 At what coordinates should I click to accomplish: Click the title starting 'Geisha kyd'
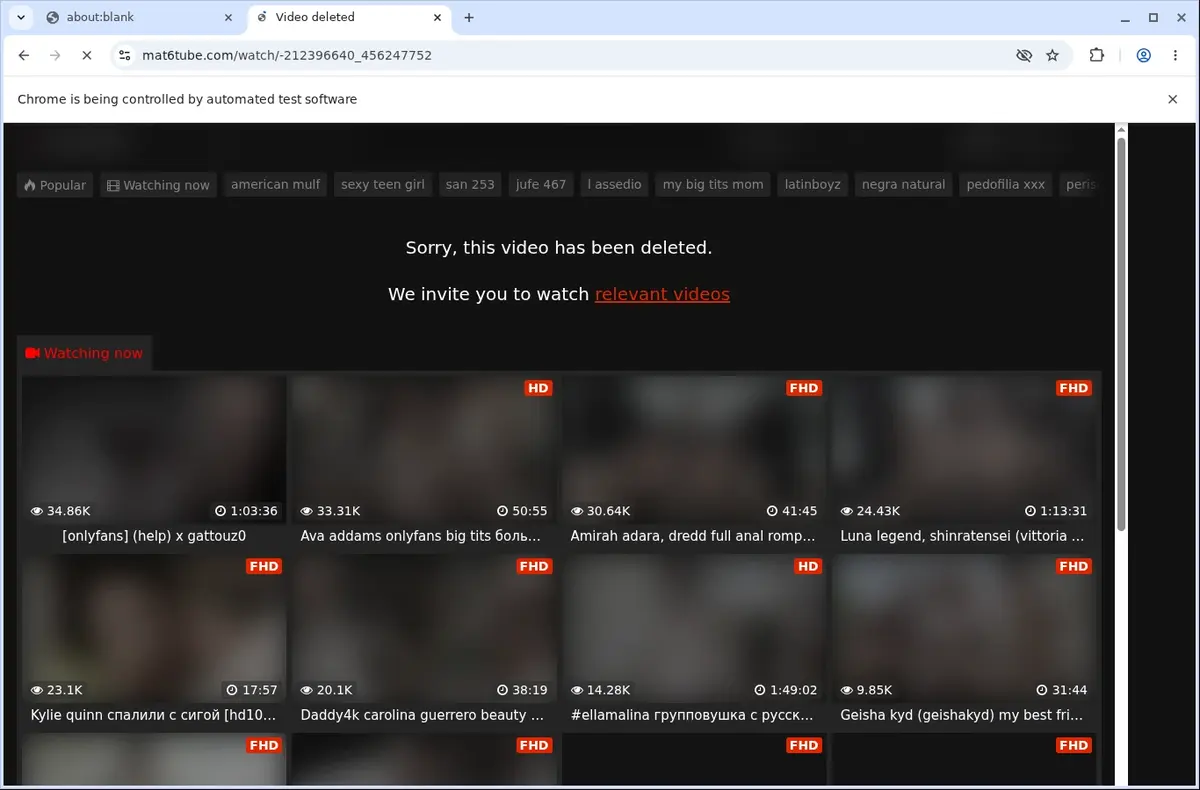pos(962,715)
